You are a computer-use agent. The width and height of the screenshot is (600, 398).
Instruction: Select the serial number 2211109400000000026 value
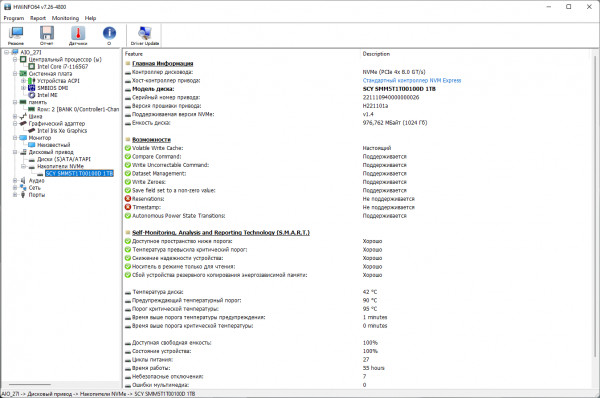pos(391,97)
